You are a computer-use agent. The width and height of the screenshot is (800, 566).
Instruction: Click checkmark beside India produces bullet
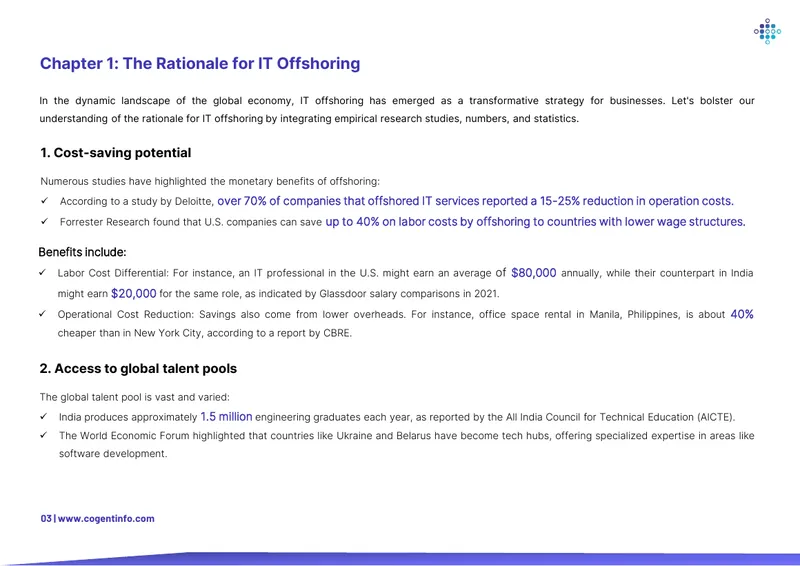tap(43, 416)
